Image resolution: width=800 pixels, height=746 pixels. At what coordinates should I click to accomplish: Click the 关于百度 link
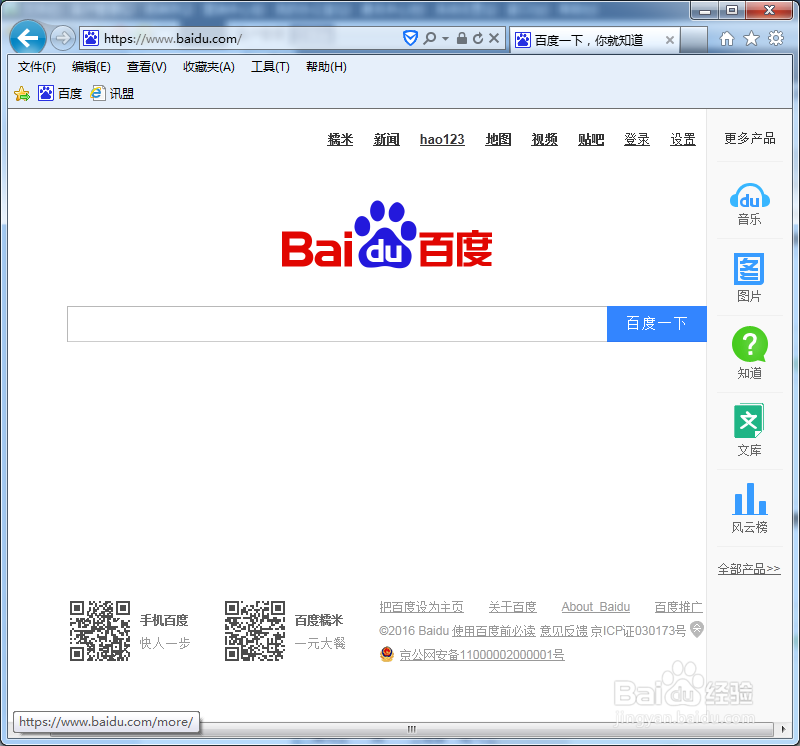click(x=513, y=607)
